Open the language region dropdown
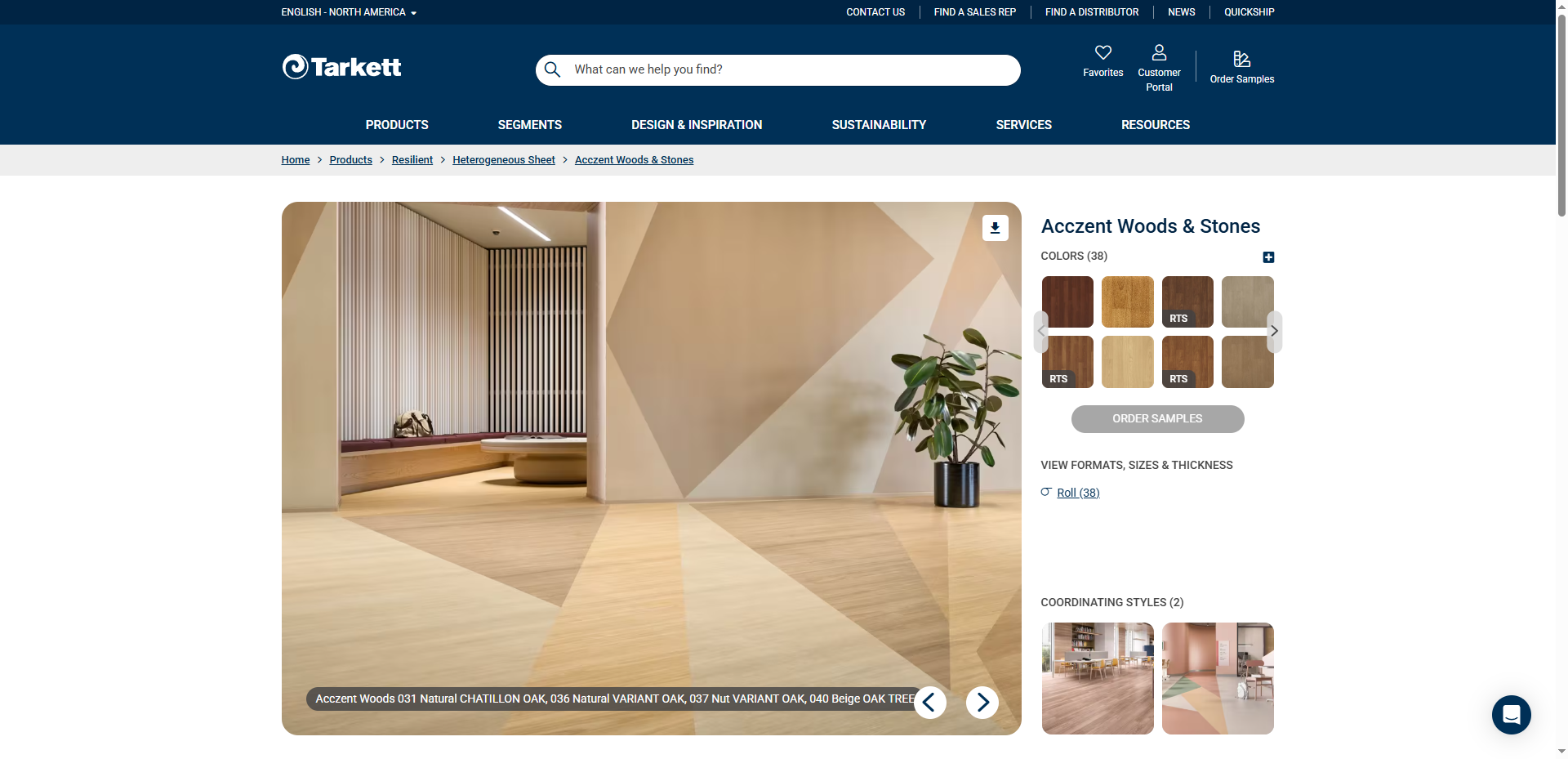 coord(349,12)
